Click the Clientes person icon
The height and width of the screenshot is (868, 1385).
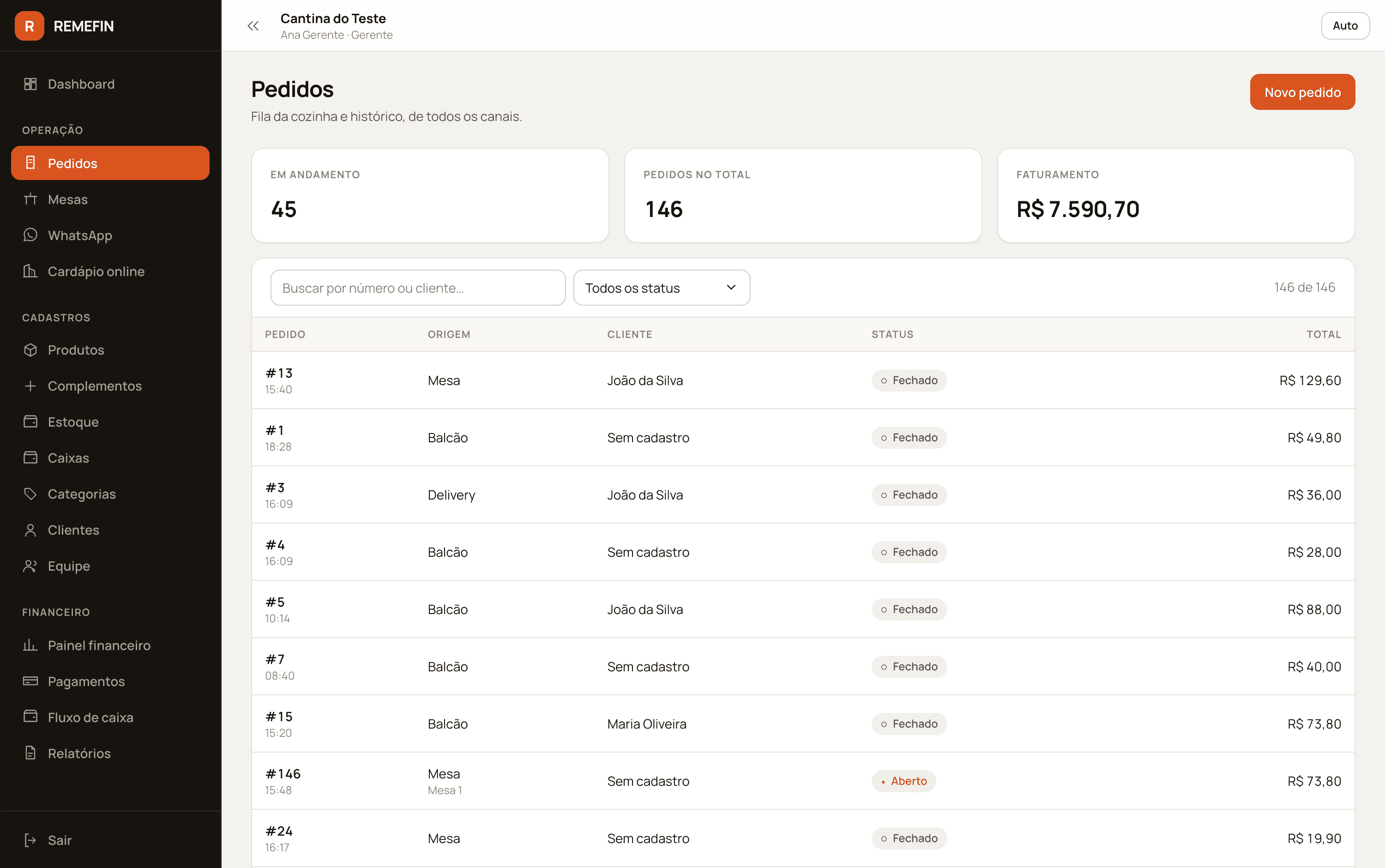(30, 530)
